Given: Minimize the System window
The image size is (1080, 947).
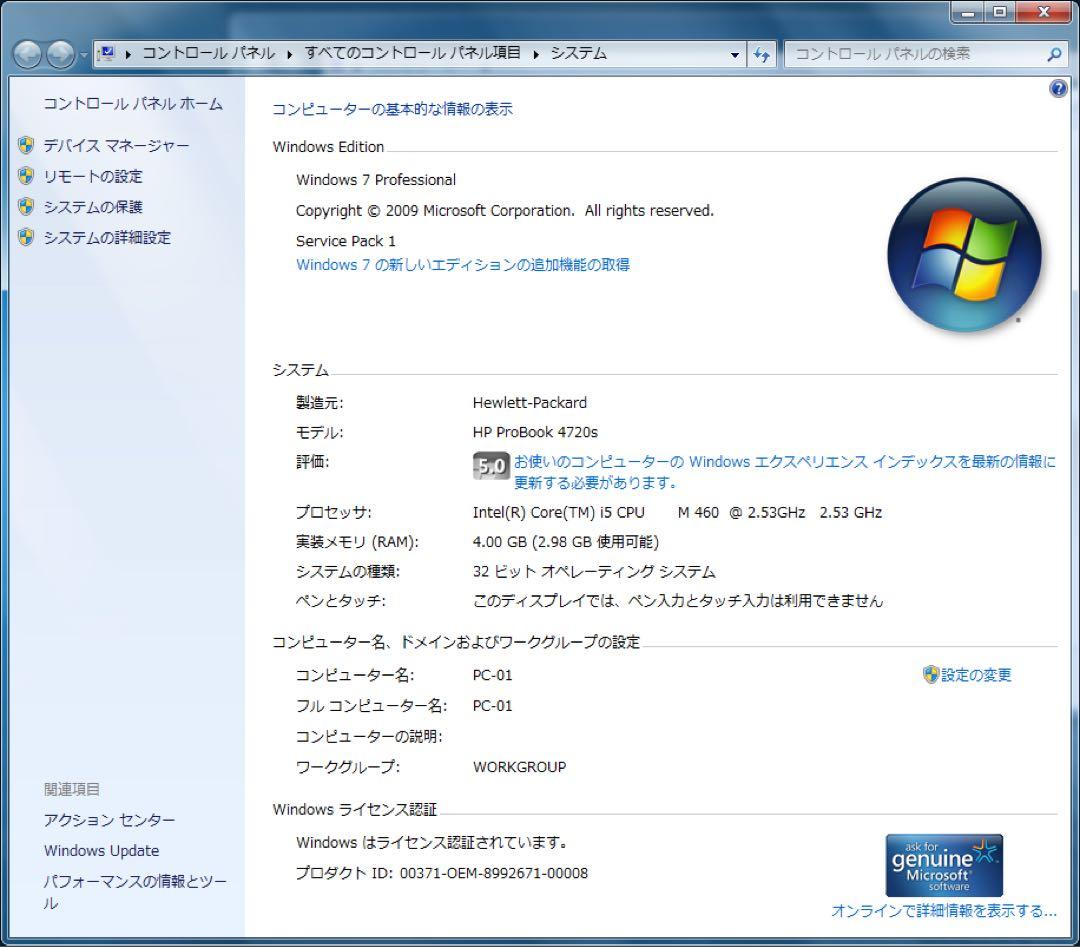Looking at the screenshot, I should [968, 12].
